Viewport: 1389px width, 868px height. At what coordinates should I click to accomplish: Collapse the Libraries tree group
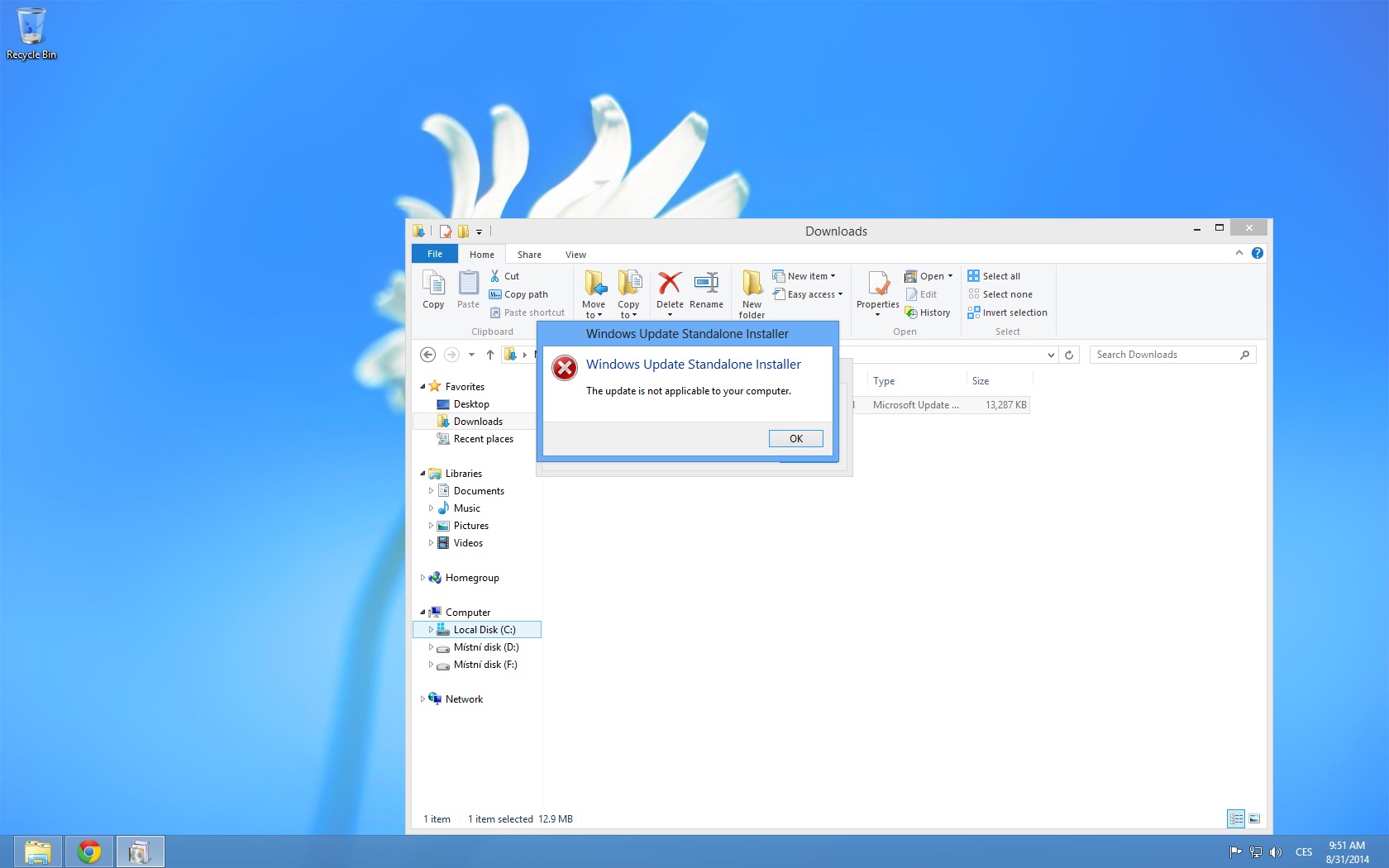click(422, 473)
